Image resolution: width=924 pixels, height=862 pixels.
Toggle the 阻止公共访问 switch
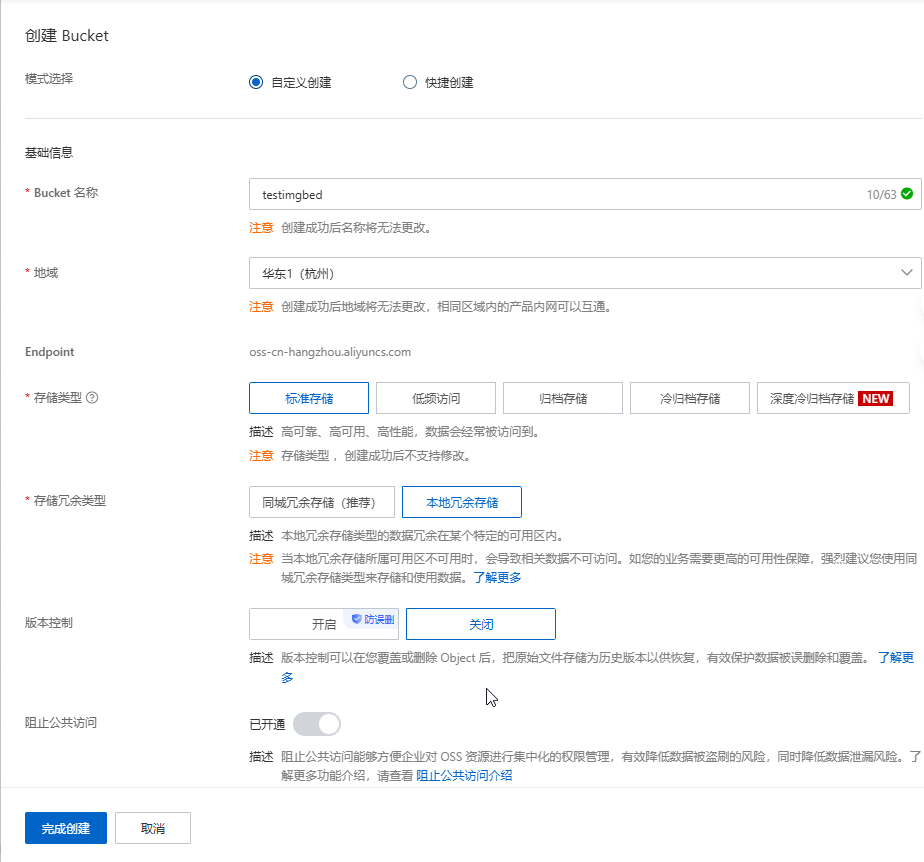click(316, 723)
